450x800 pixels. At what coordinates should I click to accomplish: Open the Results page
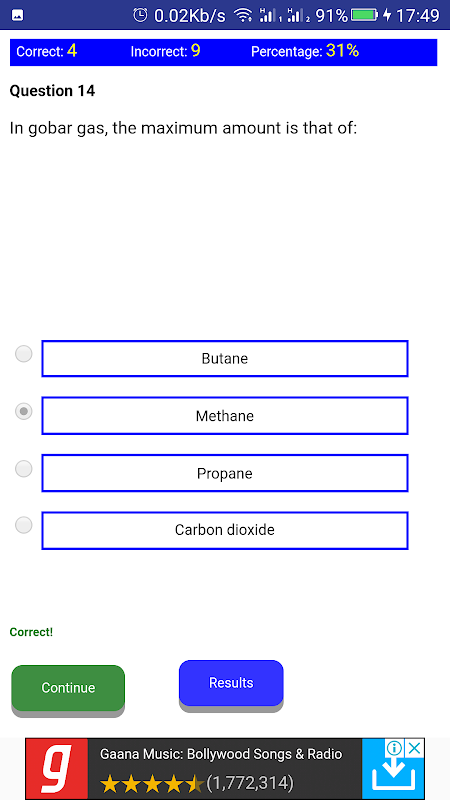tap(231, 683)
